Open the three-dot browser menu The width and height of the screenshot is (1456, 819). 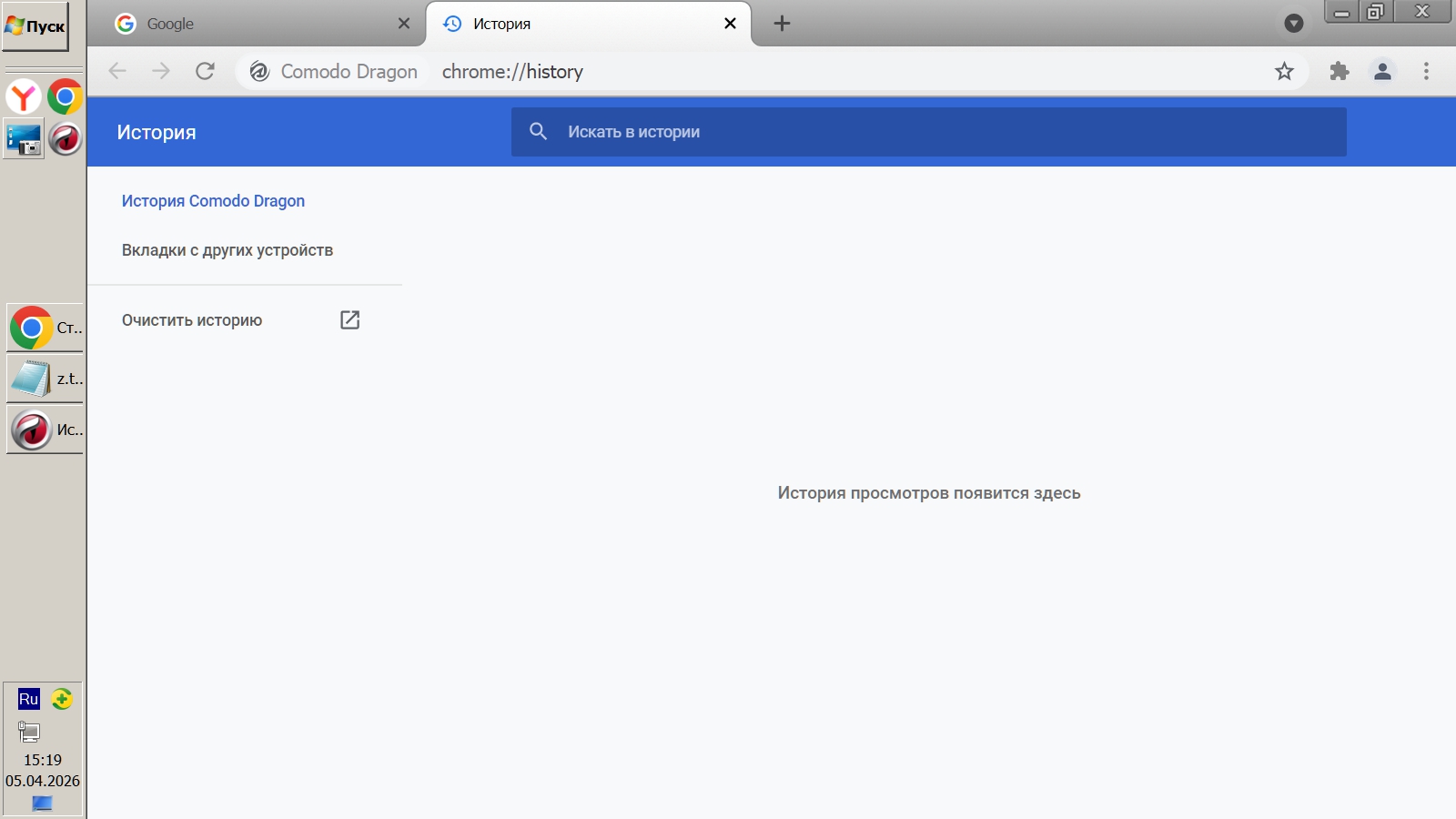[1426, 71]
